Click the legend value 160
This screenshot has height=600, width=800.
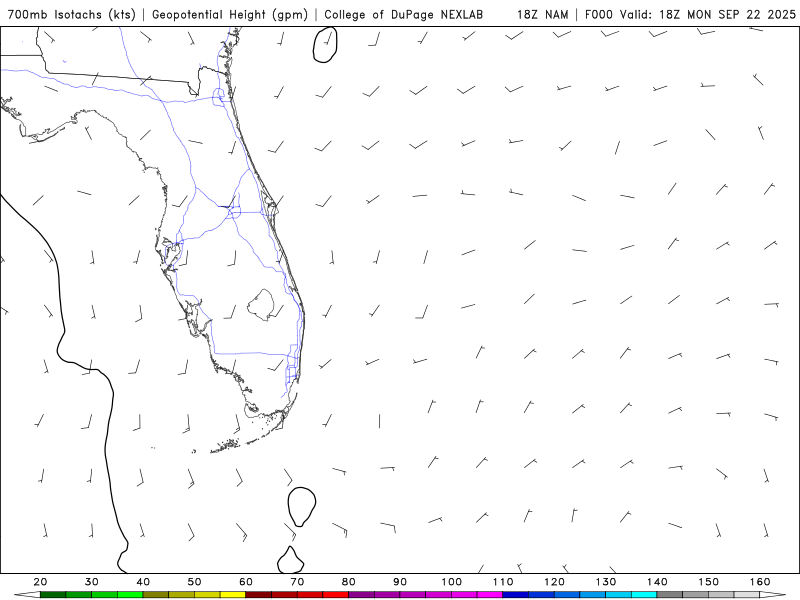760,582
